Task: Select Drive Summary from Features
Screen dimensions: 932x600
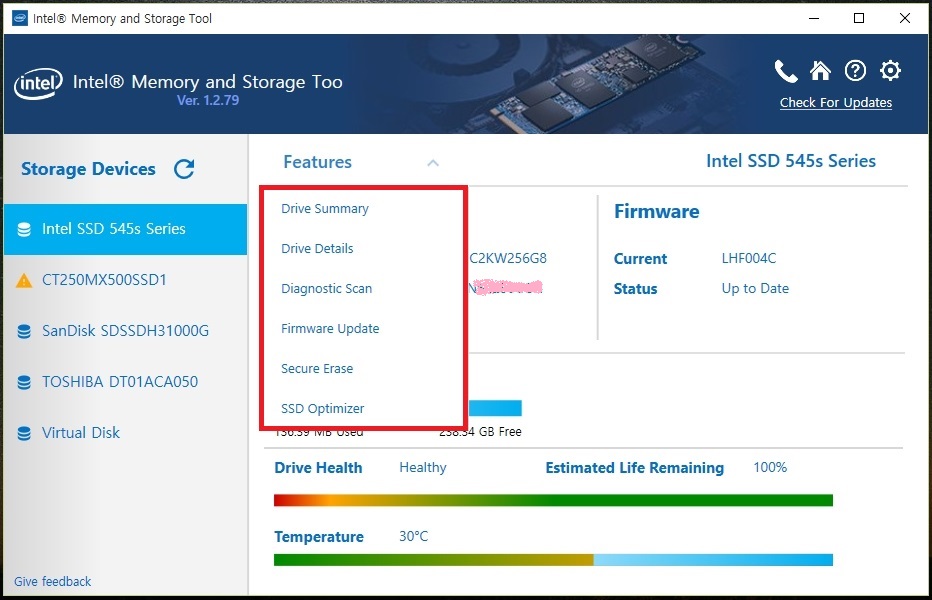Action: [x=325, y=209]
